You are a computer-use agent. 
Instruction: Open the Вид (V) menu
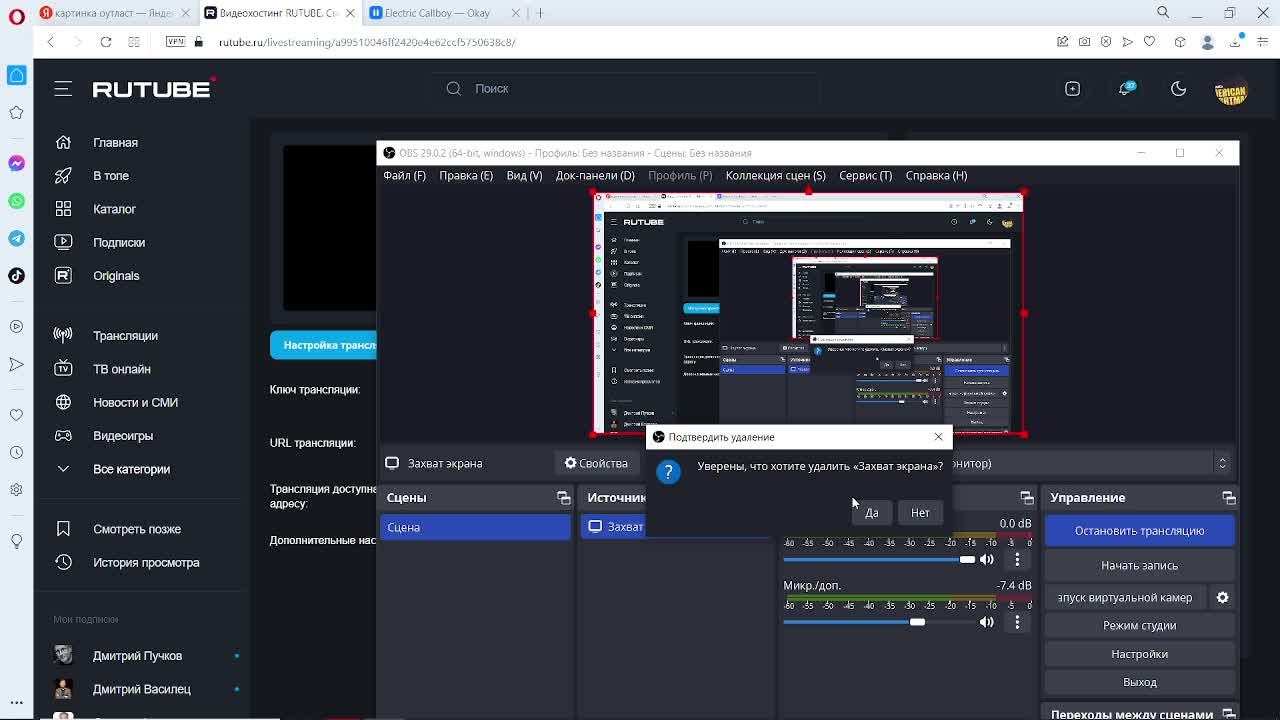click(x=524, y=175)
